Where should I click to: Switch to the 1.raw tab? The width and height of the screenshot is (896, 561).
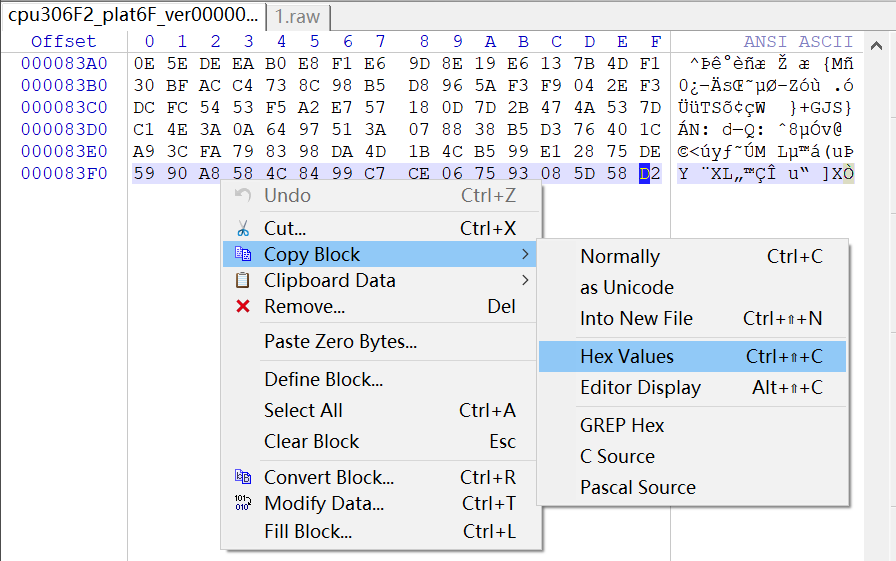coord(298,17)
